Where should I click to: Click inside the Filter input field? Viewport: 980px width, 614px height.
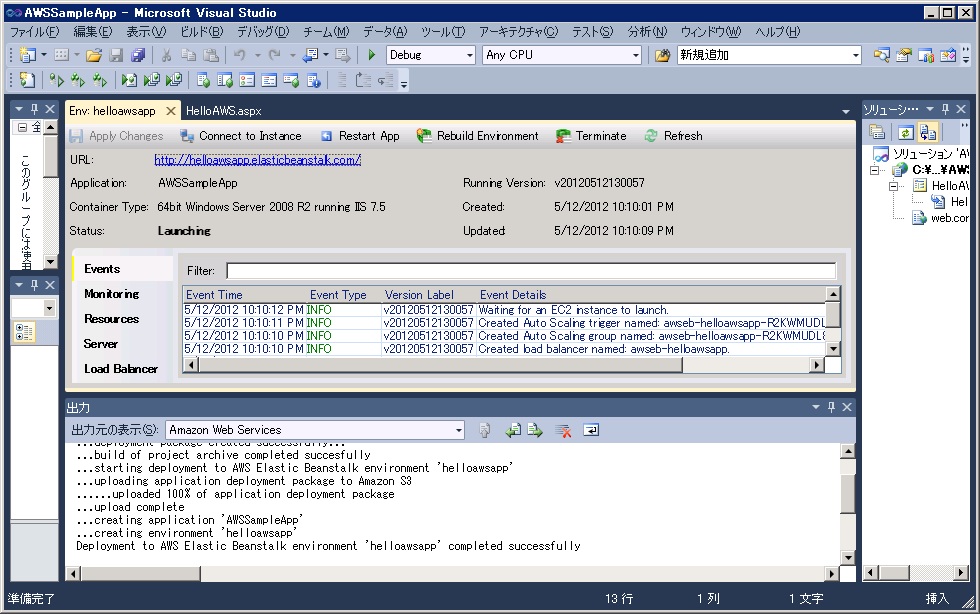pos(531,271)
